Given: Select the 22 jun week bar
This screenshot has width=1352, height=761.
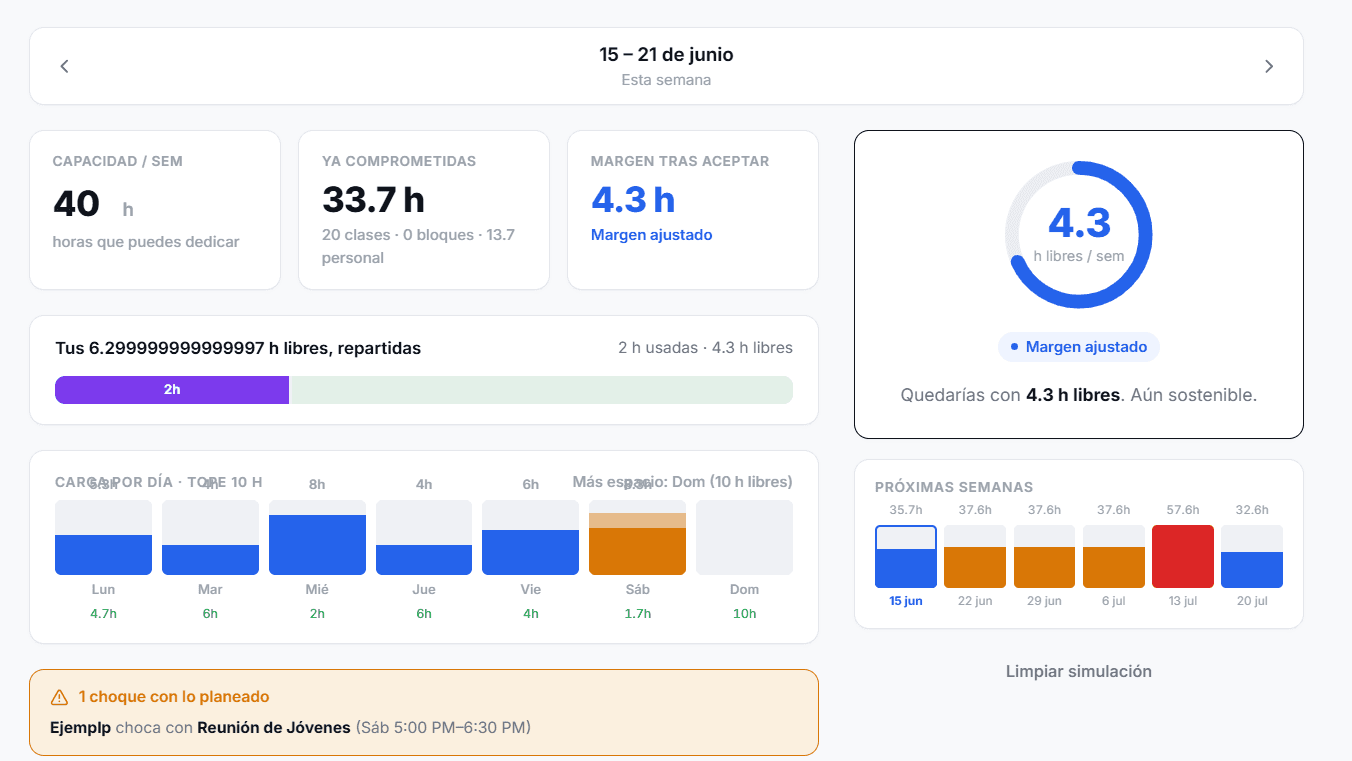Looking at the screenshot, I should 975,556.
